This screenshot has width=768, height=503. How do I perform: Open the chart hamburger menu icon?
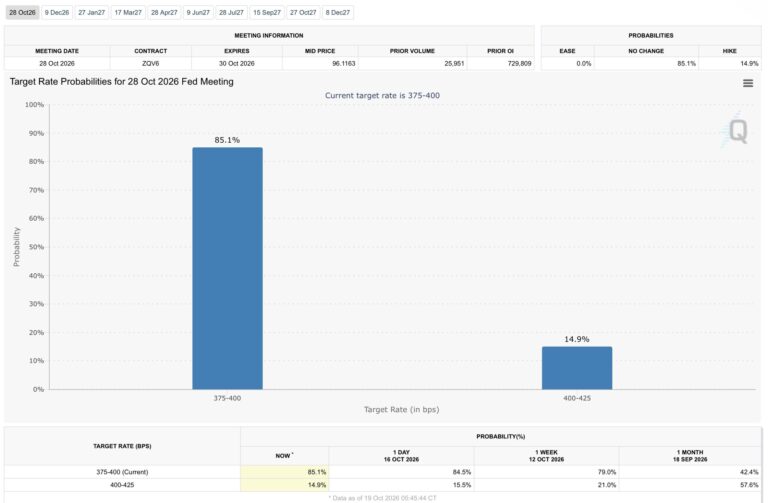tap(747, 83)
